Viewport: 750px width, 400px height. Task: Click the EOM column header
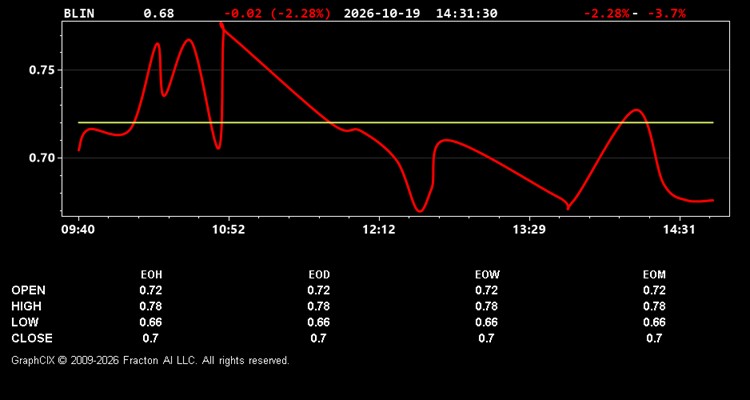point(654,275)
